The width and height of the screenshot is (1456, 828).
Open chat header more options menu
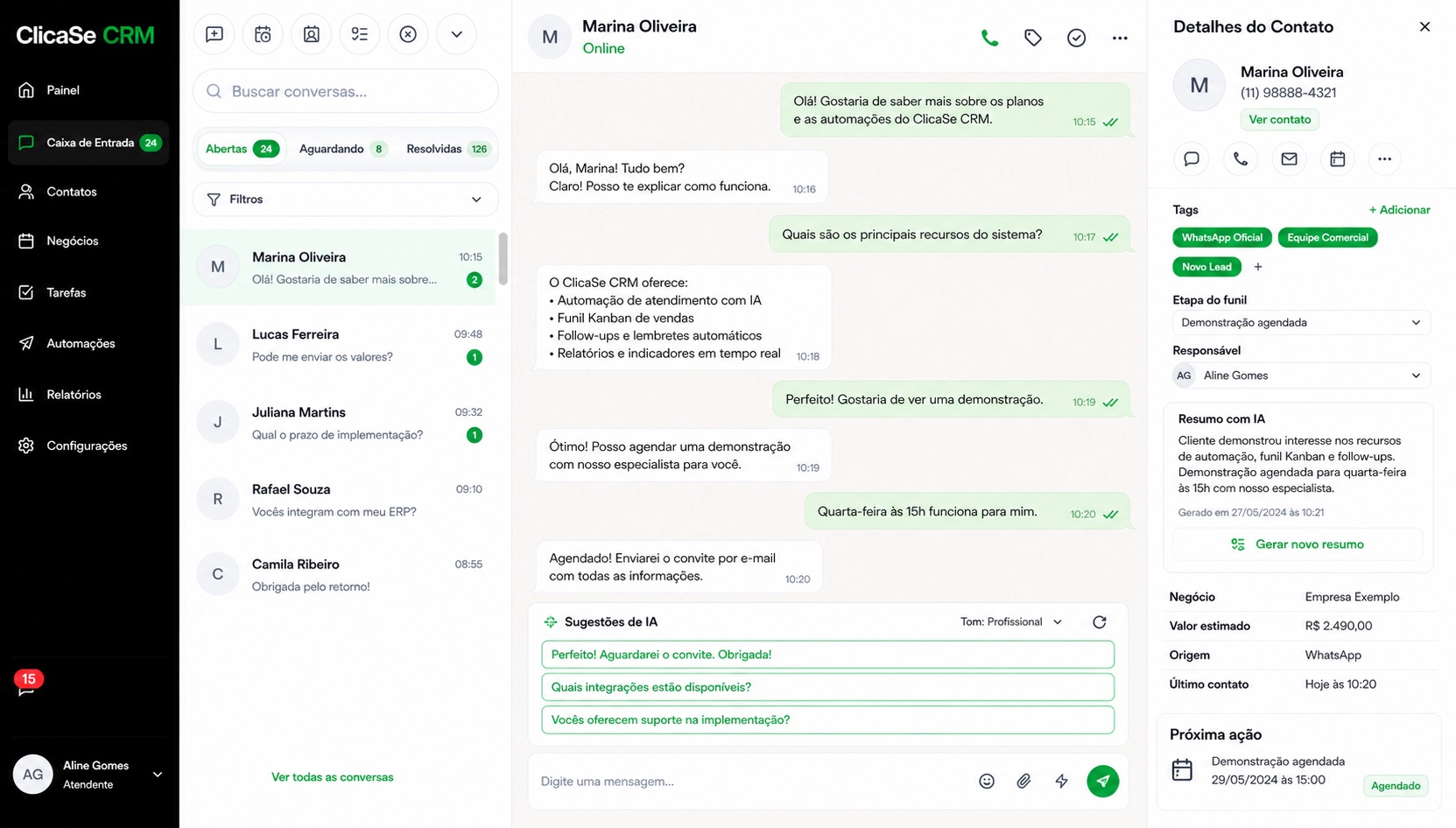pyautogui.click(x=1120, y=38)
